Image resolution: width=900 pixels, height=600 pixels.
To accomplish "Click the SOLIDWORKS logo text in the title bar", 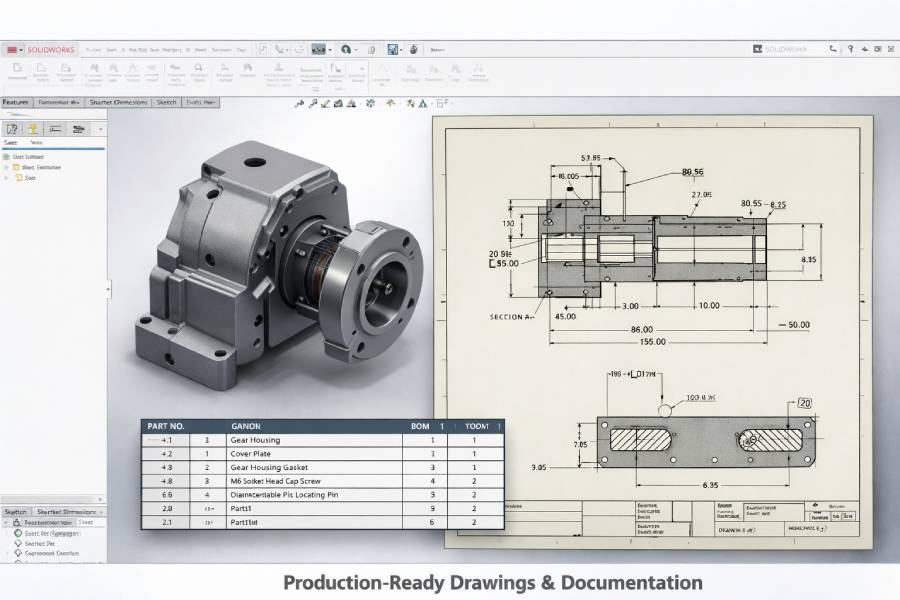I will tap(51, 50).
